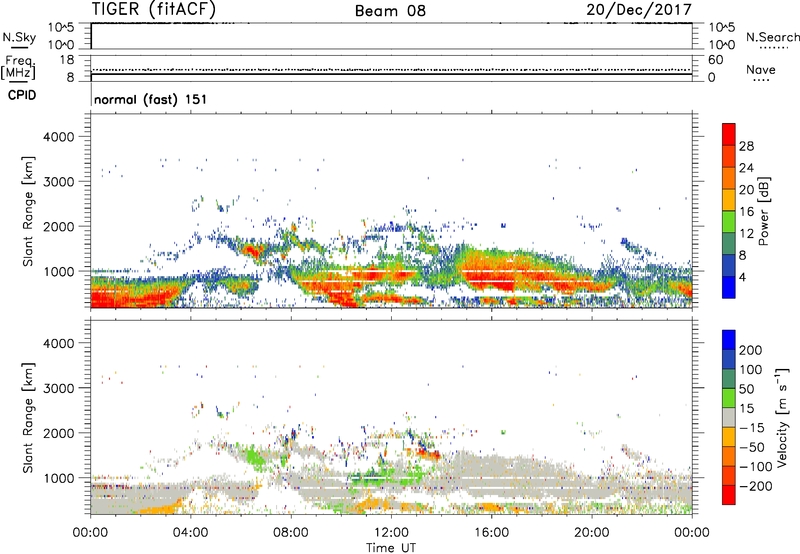800x554 pixels.
Task: Click the "Time UT" axis title
Action: click(391, 548)
